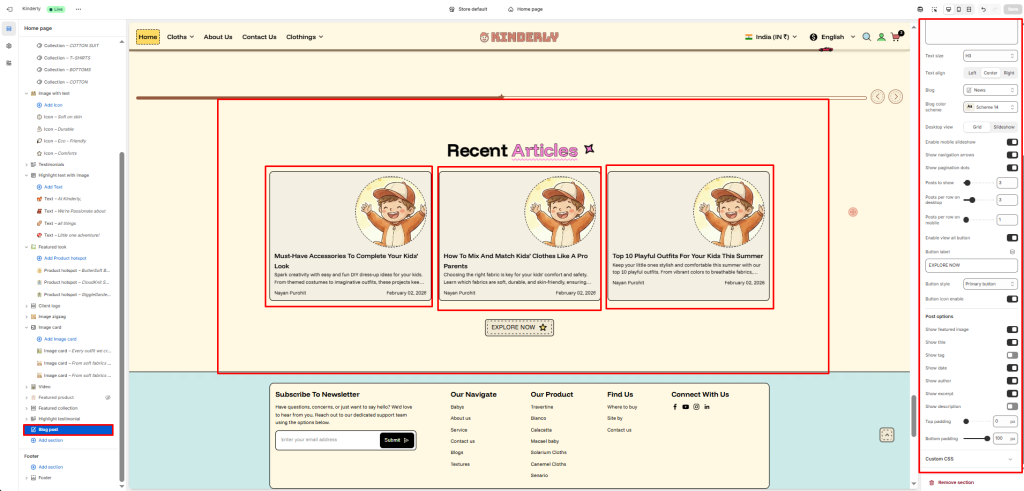Viewport: 1024px width, 491px height.
Task: Open the Text size dropdown
Action: pyautogui.click(x=990, y=56)
